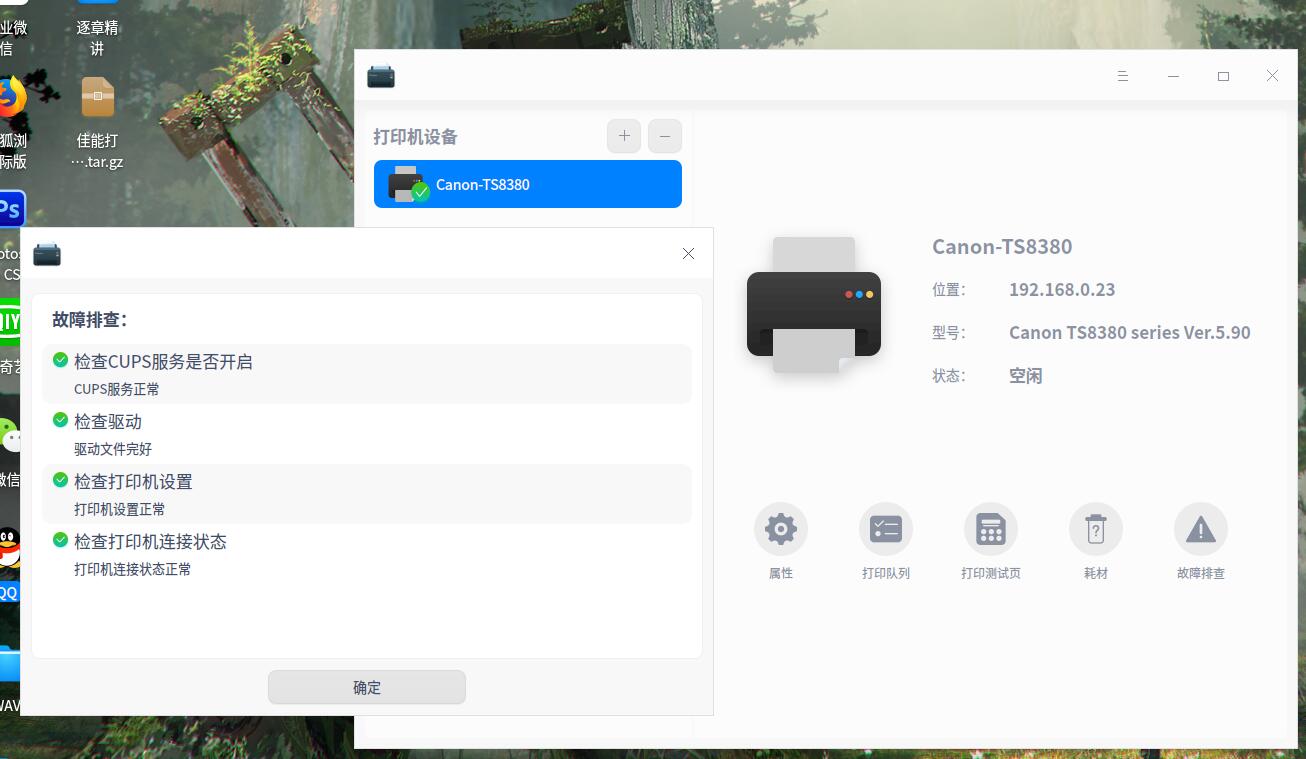Open the 佳能打...tar.gz archive on desktop
The height and width of the screenshot is (759, 1306).
tap(98, 123)
